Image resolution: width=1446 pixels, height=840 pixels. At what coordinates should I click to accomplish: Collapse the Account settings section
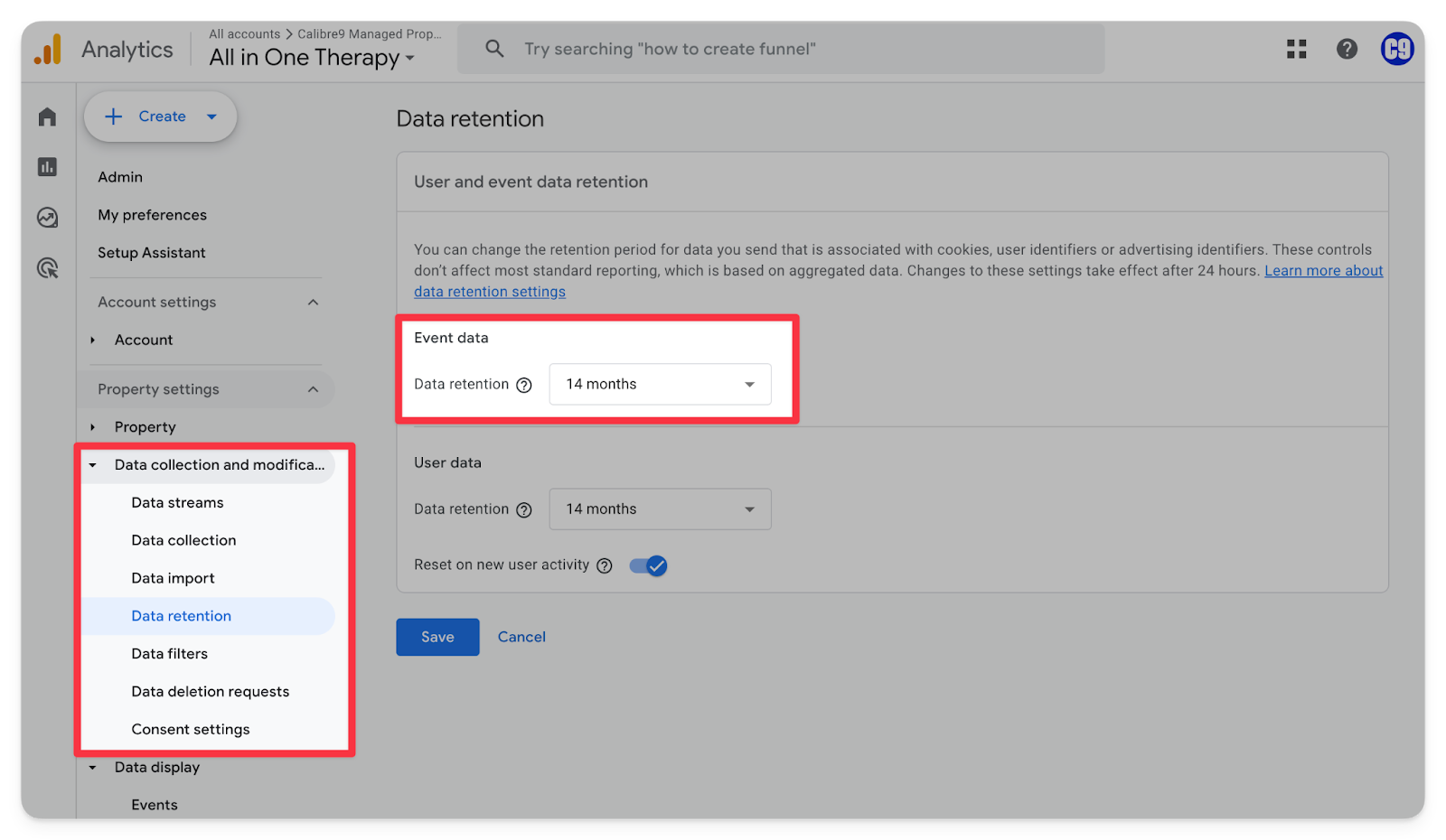coord(313,302)
